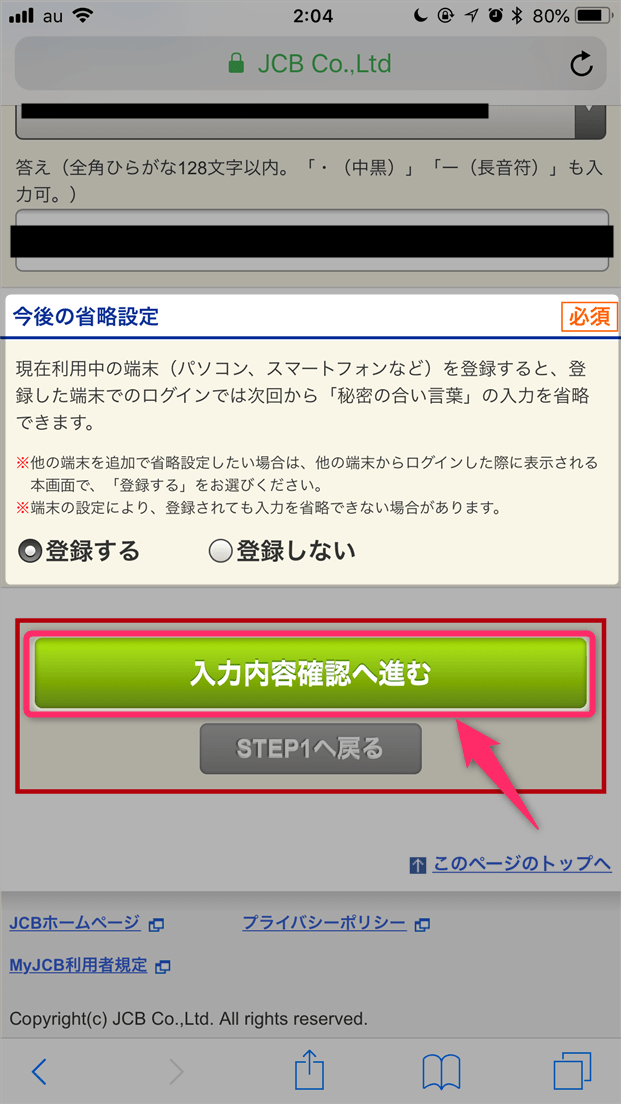The image size is (621, 1104).
Task: Tap the Safari back arrow
Action: [x=40, y=1072]
